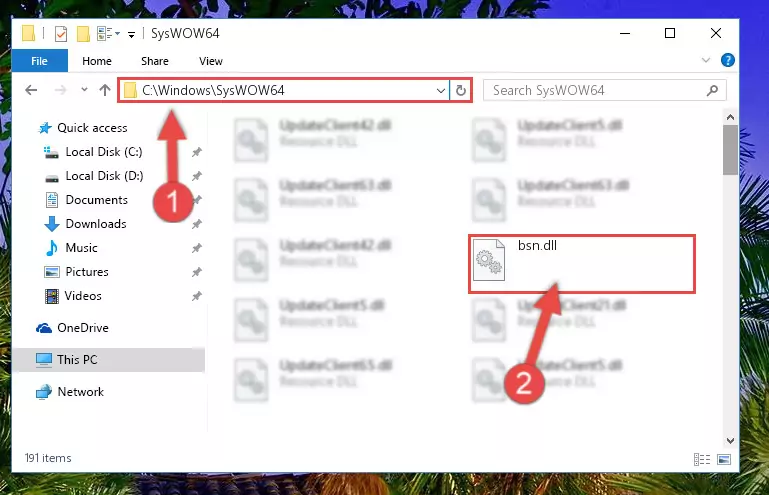Click the pin icon beside Local Disk (C:)
Viewport: 769px width, 495px height.
pos(197,152)
